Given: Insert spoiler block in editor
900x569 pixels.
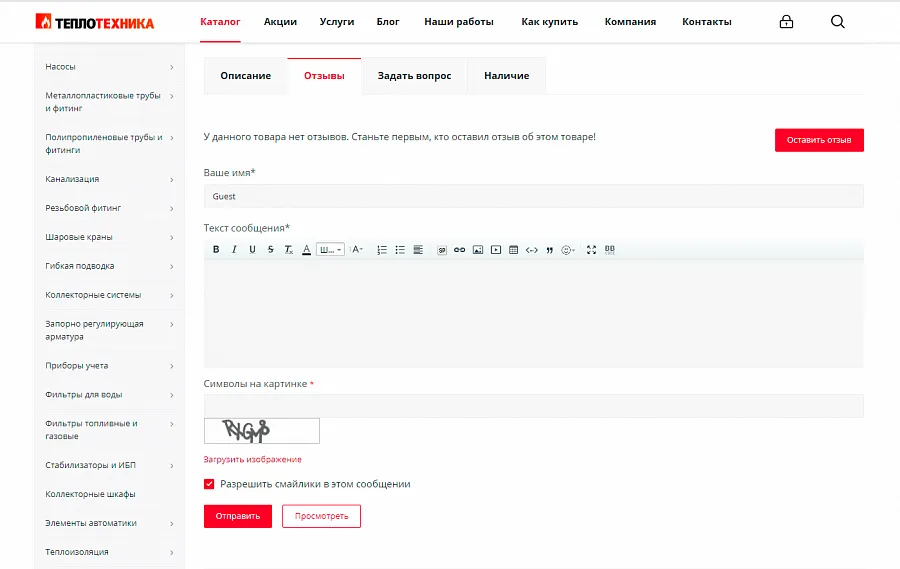Looking at the screenshot, I should click(442, 250).
